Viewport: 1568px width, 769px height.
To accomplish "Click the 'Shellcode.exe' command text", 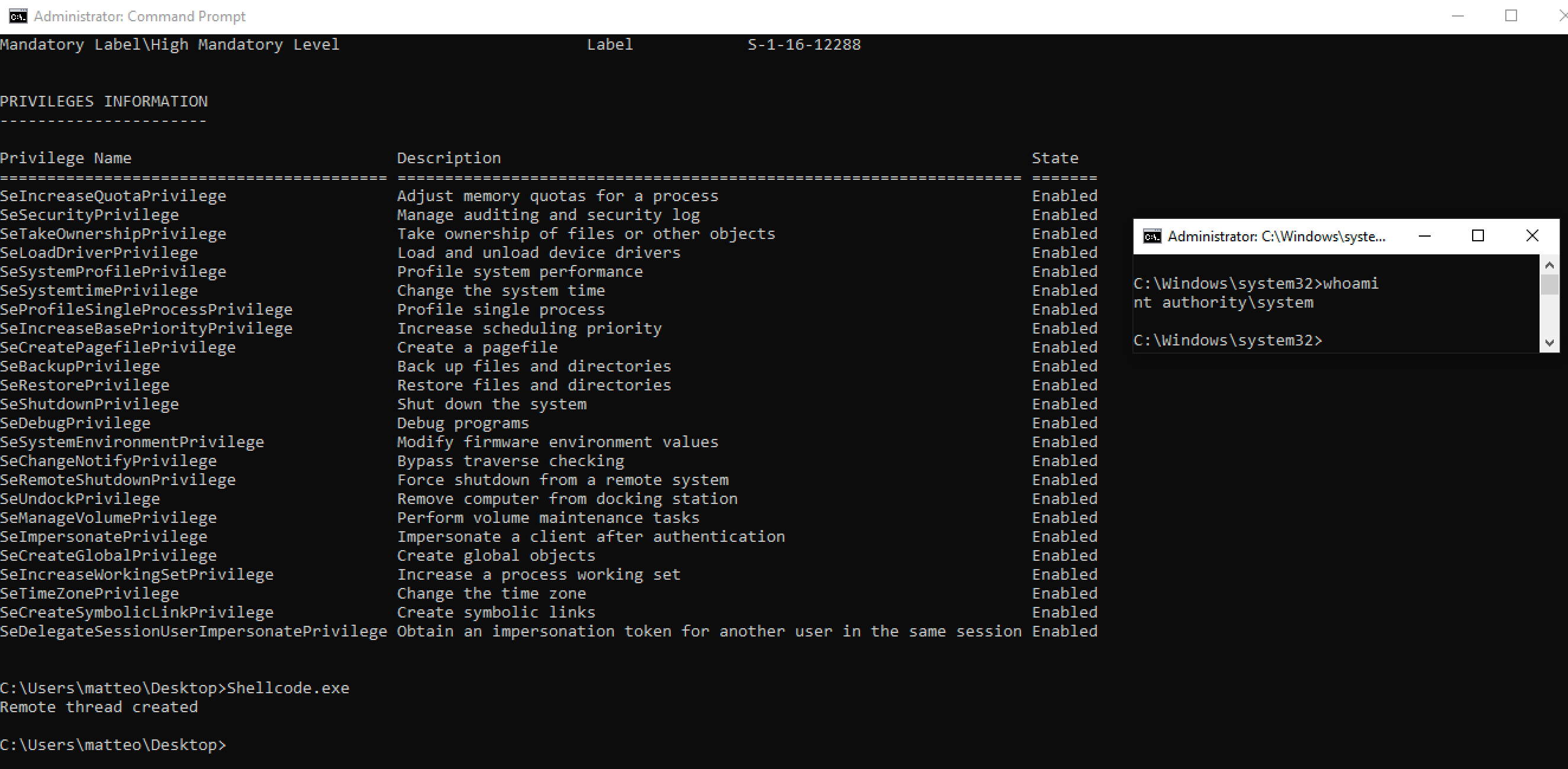I will click(x=288, y=688).
